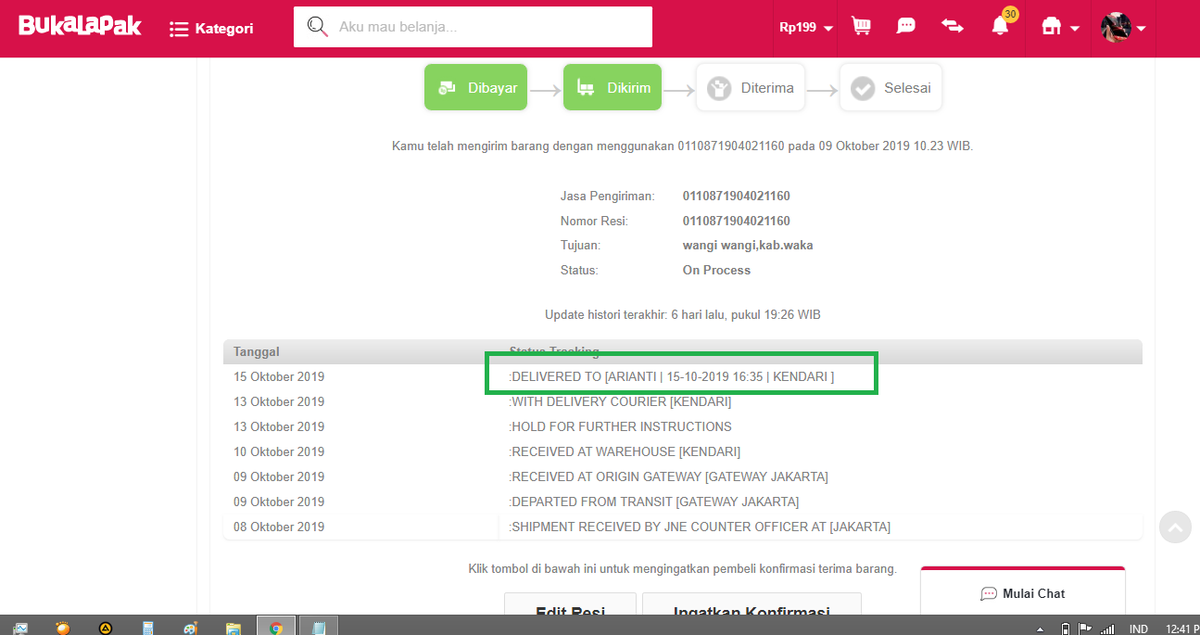
Task: Select the Dibayar progress step
Action: click(x=476, y=88)
